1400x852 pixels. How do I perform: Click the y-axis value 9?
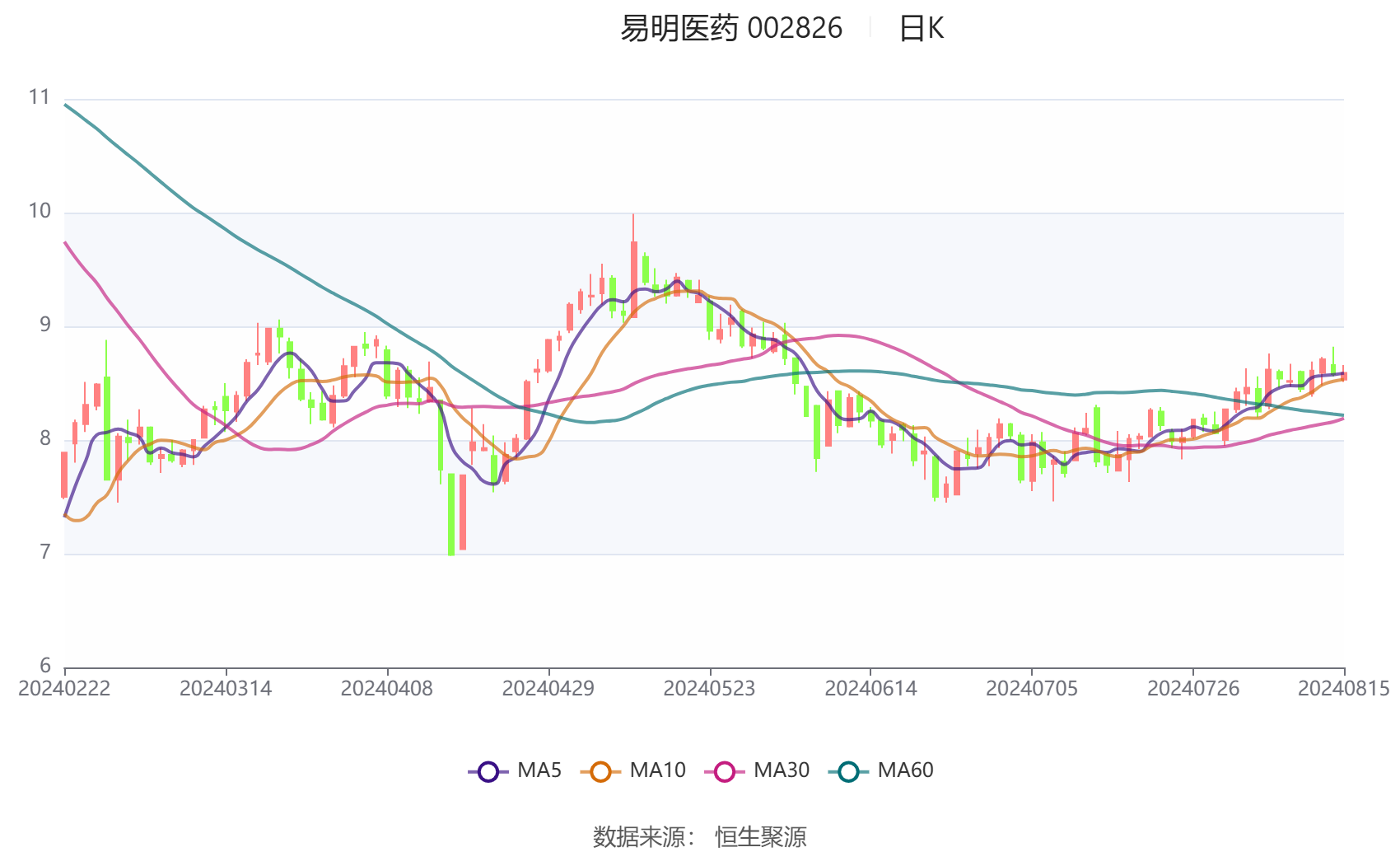coord(45,325)
